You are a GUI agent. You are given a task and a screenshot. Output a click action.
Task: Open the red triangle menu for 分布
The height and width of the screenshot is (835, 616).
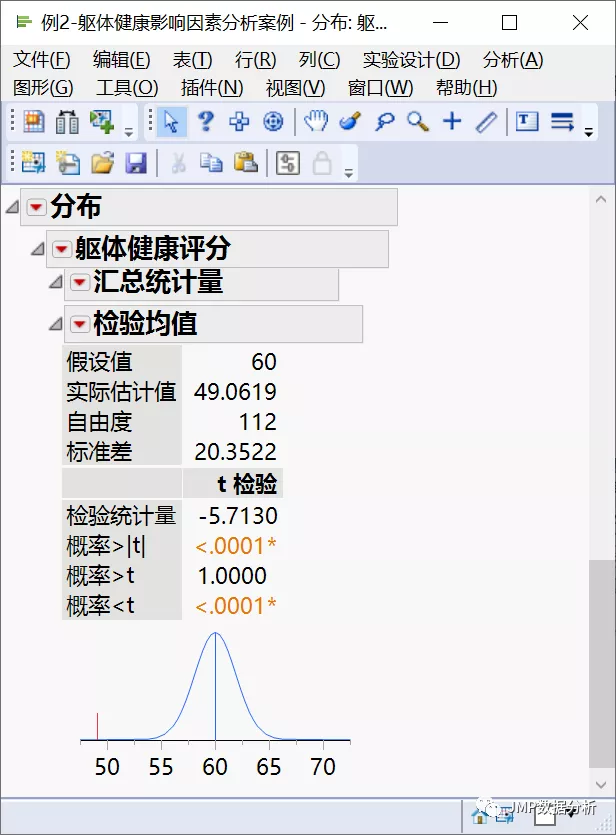tap(36, 207)
